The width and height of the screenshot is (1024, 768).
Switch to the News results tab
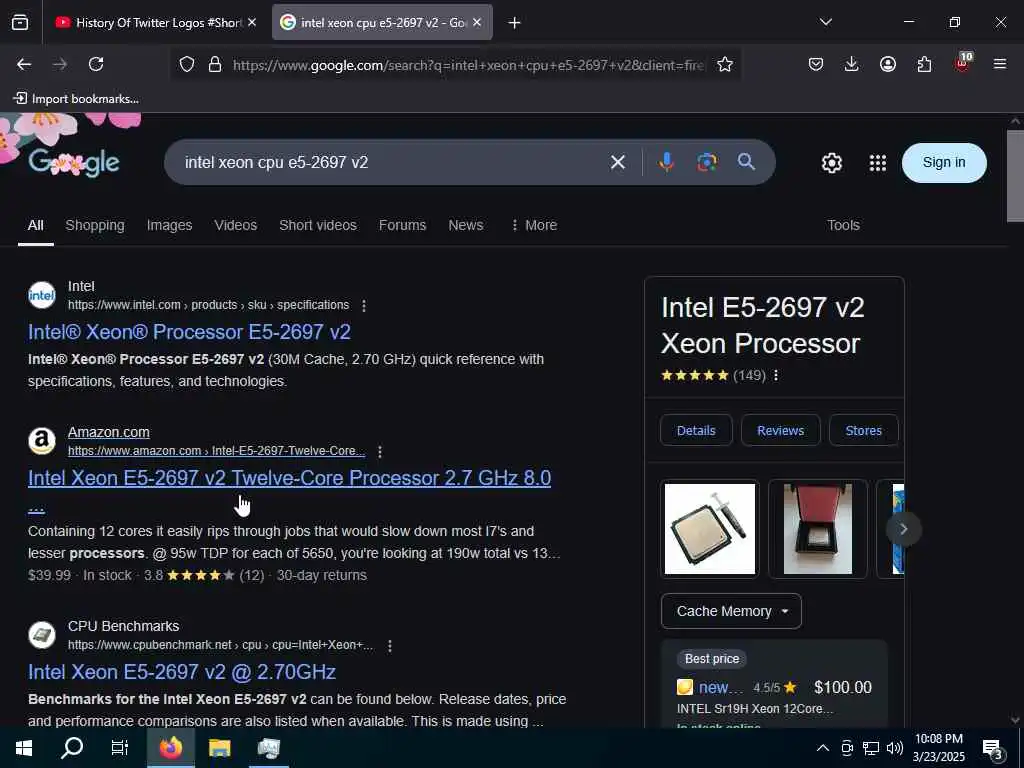tap(466, 225)
